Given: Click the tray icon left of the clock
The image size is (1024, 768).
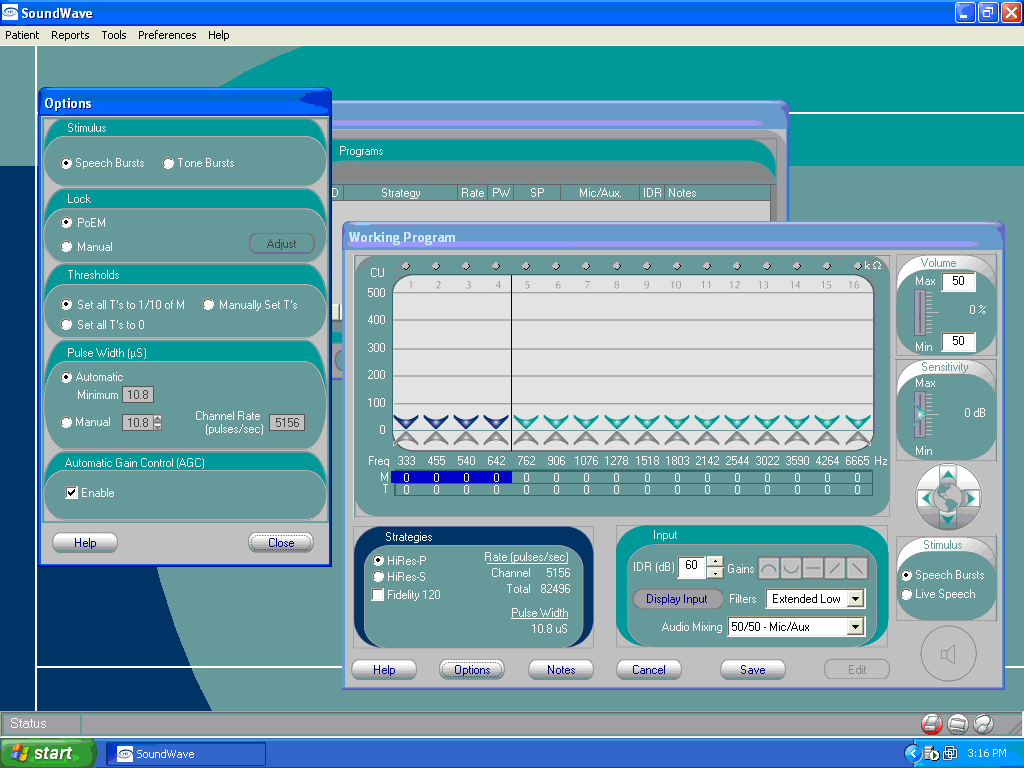Looking at the screenshot, I should point(950,753).
